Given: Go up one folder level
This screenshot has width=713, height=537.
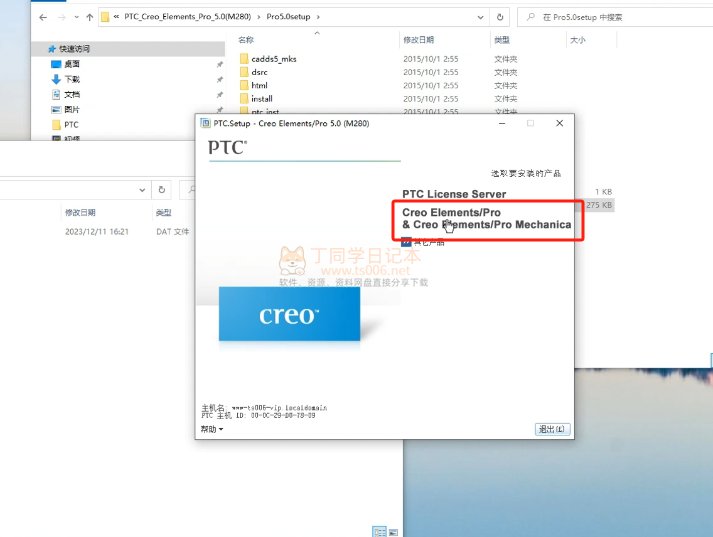Looking at the screenshot, I should click(x=90, y=17).
